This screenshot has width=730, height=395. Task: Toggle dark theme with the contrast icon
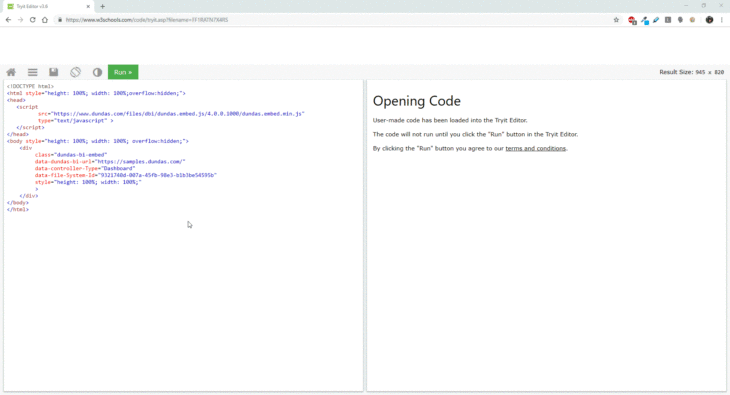[97, 72]
